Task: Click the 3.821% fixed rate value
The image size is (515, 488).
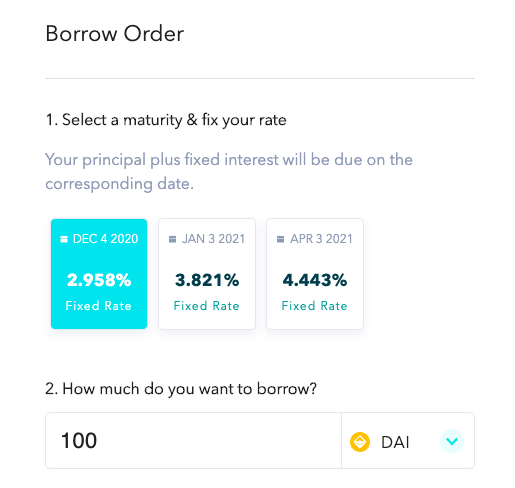Action: [x=207, y=280]
